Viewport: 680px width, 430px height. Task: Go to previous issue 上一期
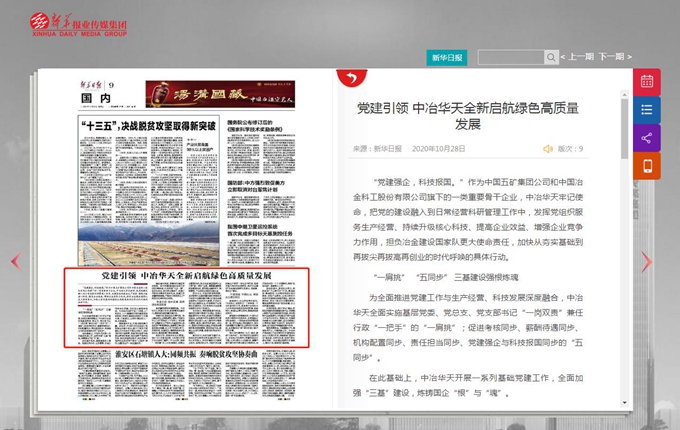click(x=577, y=57)
